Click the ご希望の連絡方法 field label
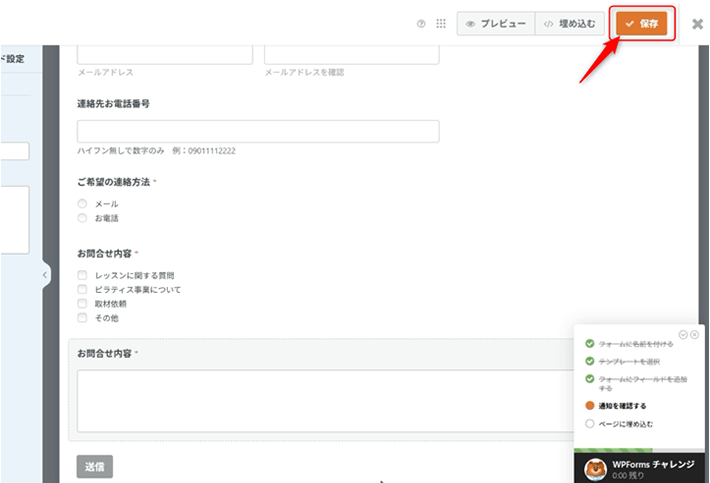 (x=113, y=182)
